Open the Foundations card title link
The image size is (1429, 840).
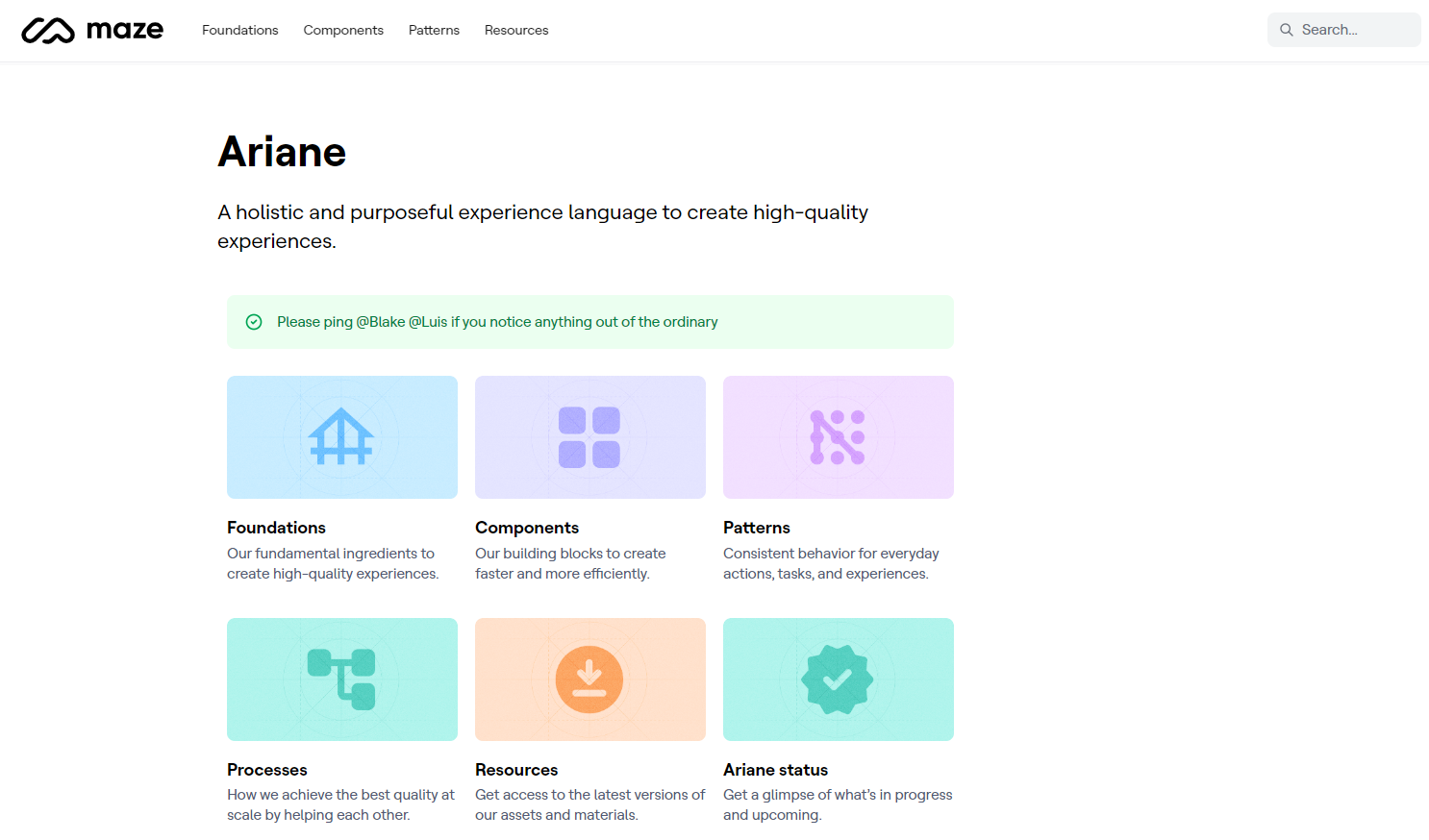tap(276, 528)
